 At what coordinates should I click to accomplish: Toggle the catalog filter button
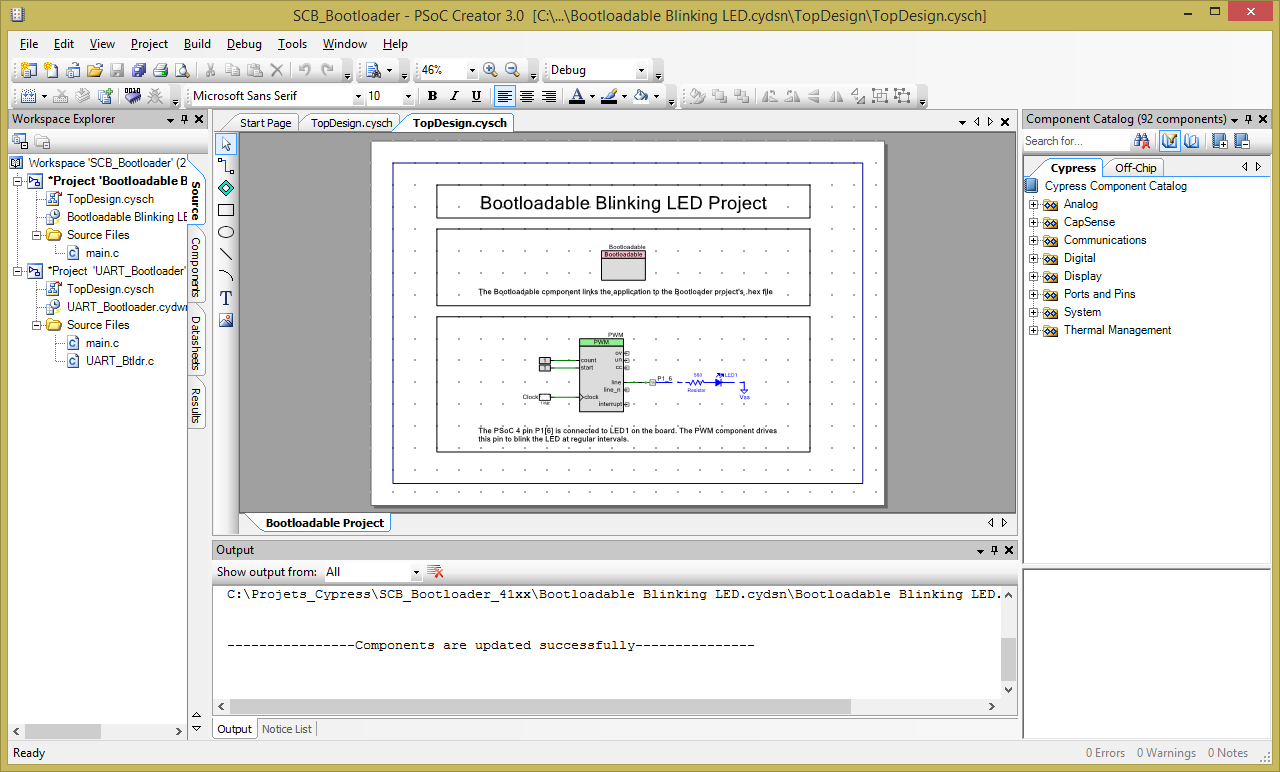(1169, 141)
